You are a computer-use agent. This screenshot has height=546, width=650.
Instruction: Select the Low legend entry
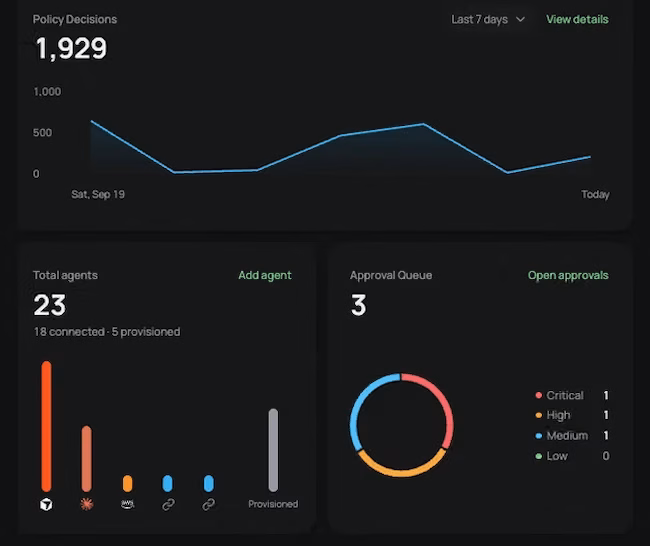572,456
